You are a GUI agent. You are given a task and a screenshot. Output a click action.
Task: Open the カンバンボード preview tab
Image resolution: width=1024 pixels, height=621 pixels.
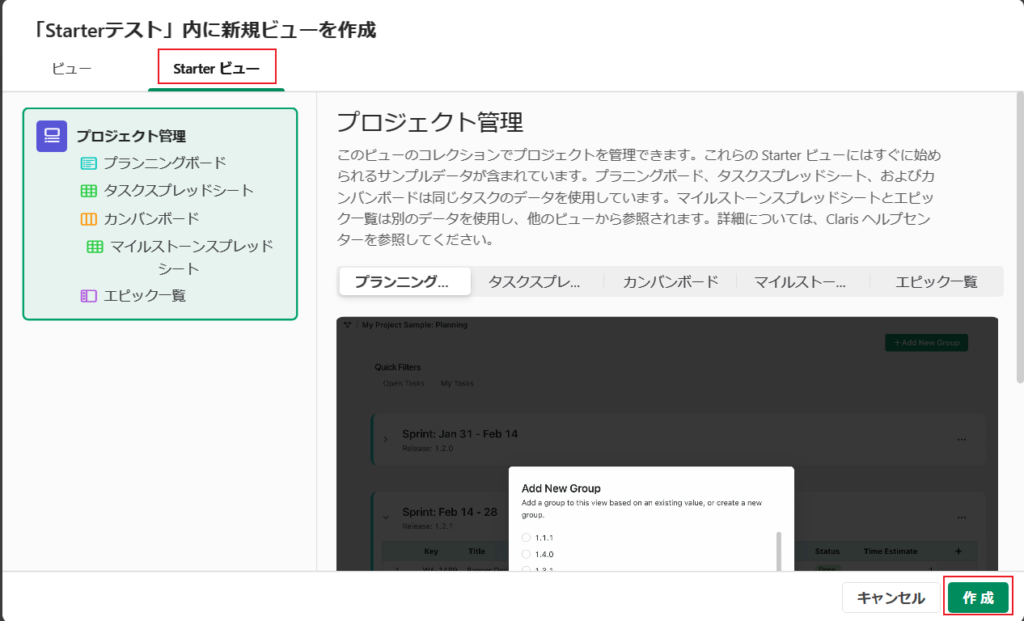pyautogui.click(x=670, y=281)
